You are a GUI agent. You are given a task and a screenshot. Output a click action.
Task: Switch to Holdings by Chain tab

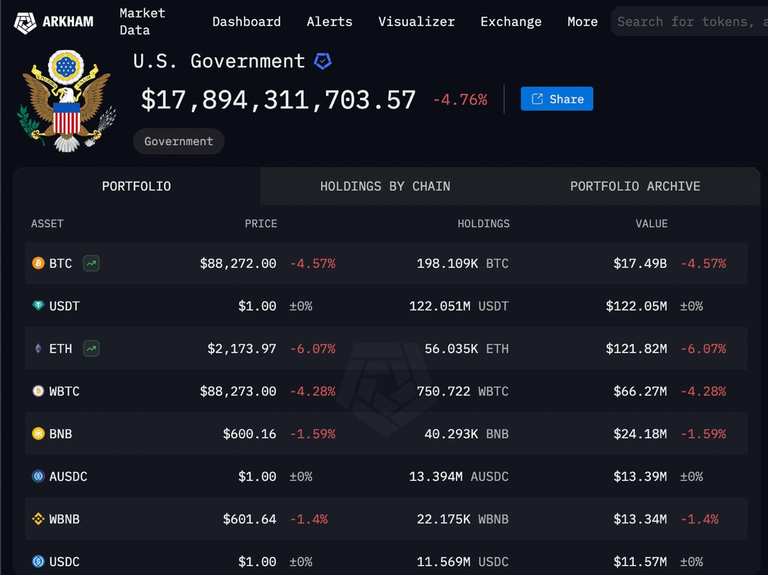point(385,186)
